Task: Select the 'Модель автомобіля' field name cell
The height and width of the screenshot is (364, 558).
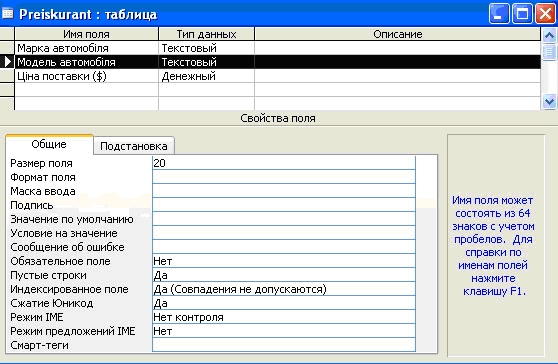Action: (86, 62)
